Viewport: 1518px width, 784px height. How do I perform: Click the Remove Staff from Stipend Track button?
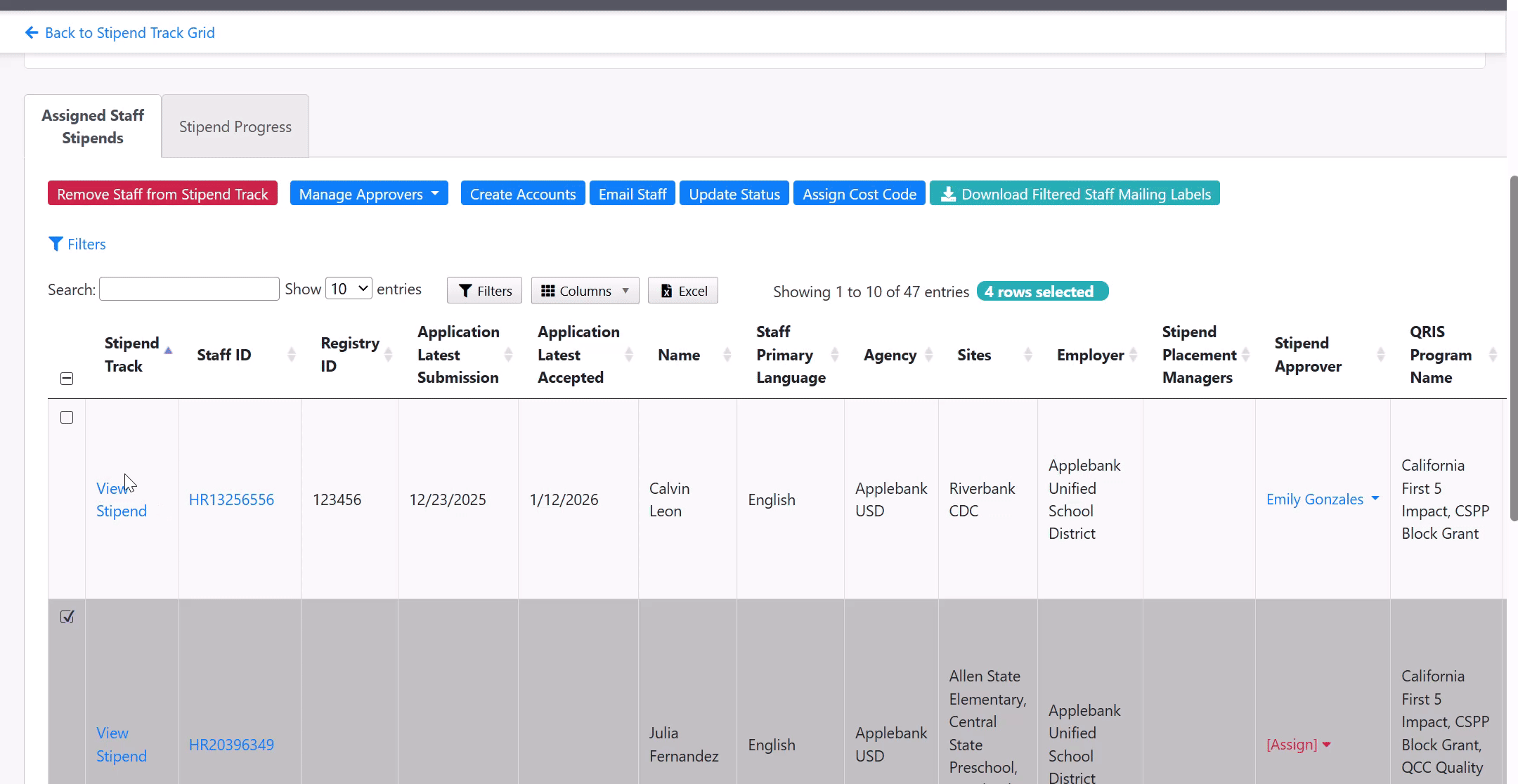pyautogui.click(x=162, y=194)
